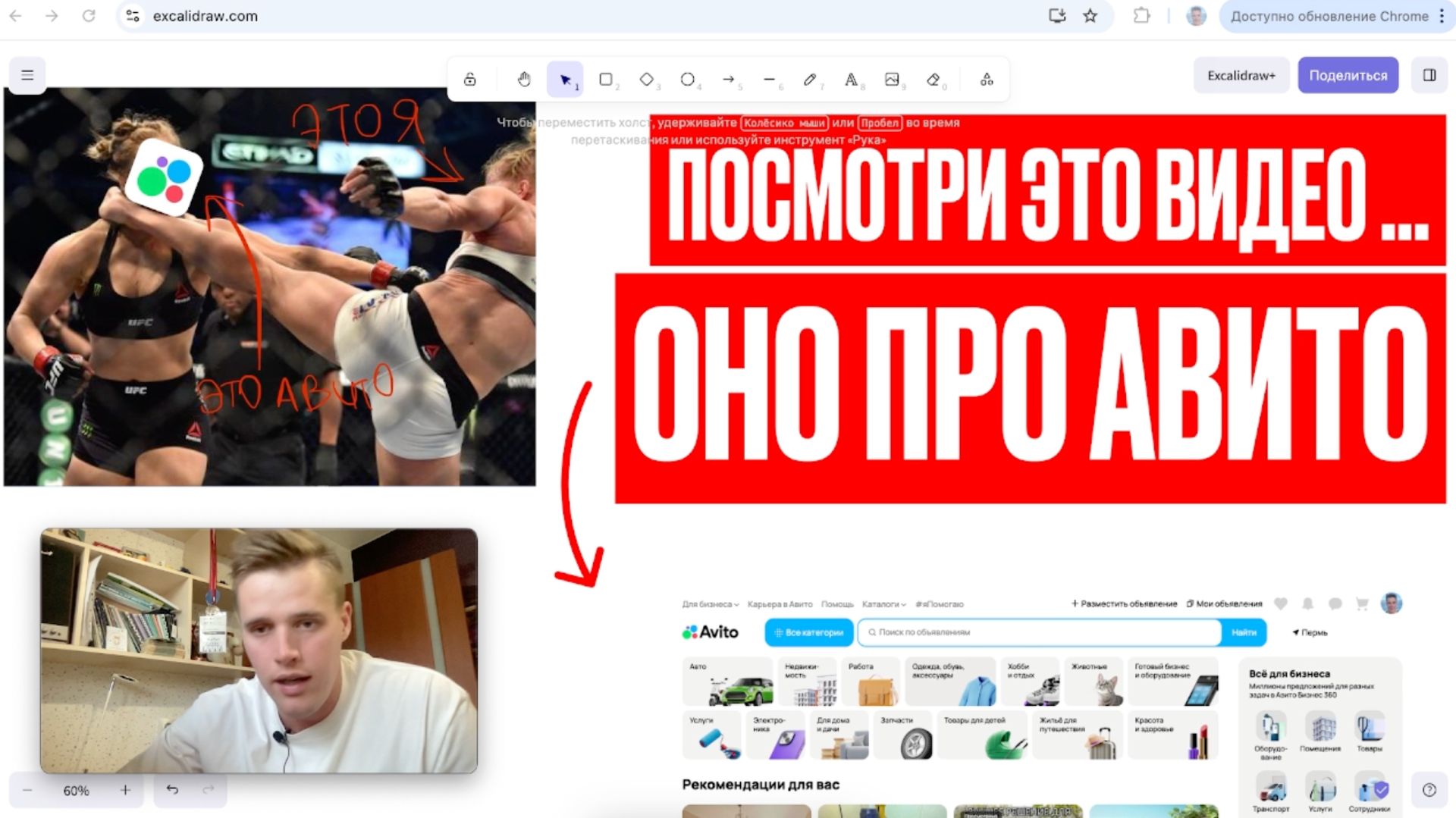The width and height of the screenshot is (1456, 818).
Task: Select the Hand panning tool
Action: click(x=524, y=79)
